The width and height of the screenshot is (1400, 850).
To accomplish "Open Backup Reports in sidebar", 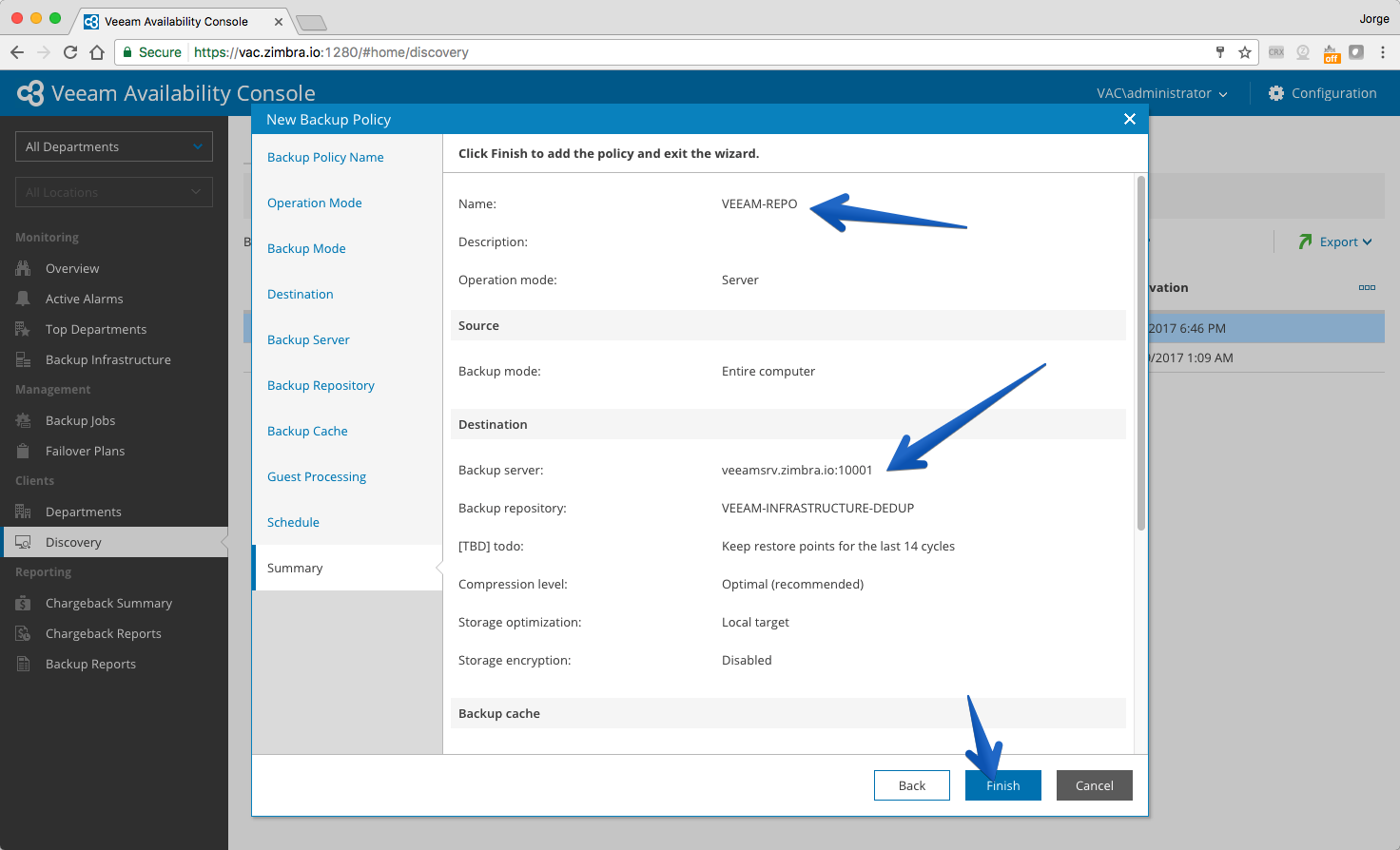I will click(x=91, y=664).
